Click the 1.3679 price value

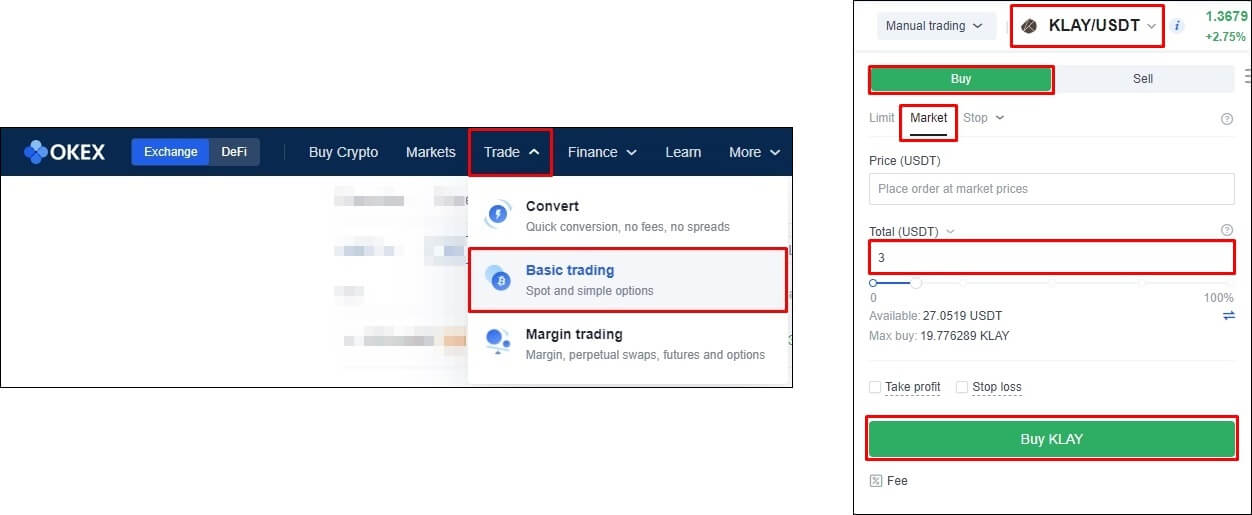tap(1226, 17)
